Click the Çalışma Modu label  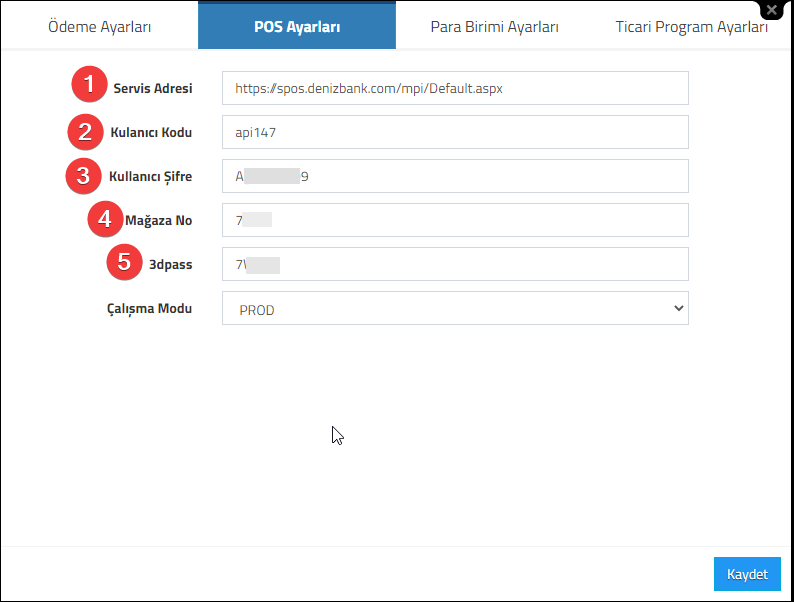[x=149, y=309]
